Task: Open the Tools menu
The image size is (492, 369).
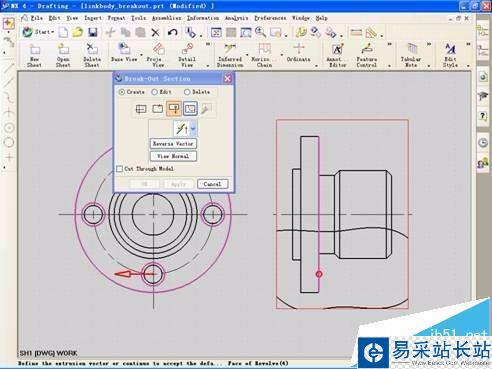Action: coord(138,18)
